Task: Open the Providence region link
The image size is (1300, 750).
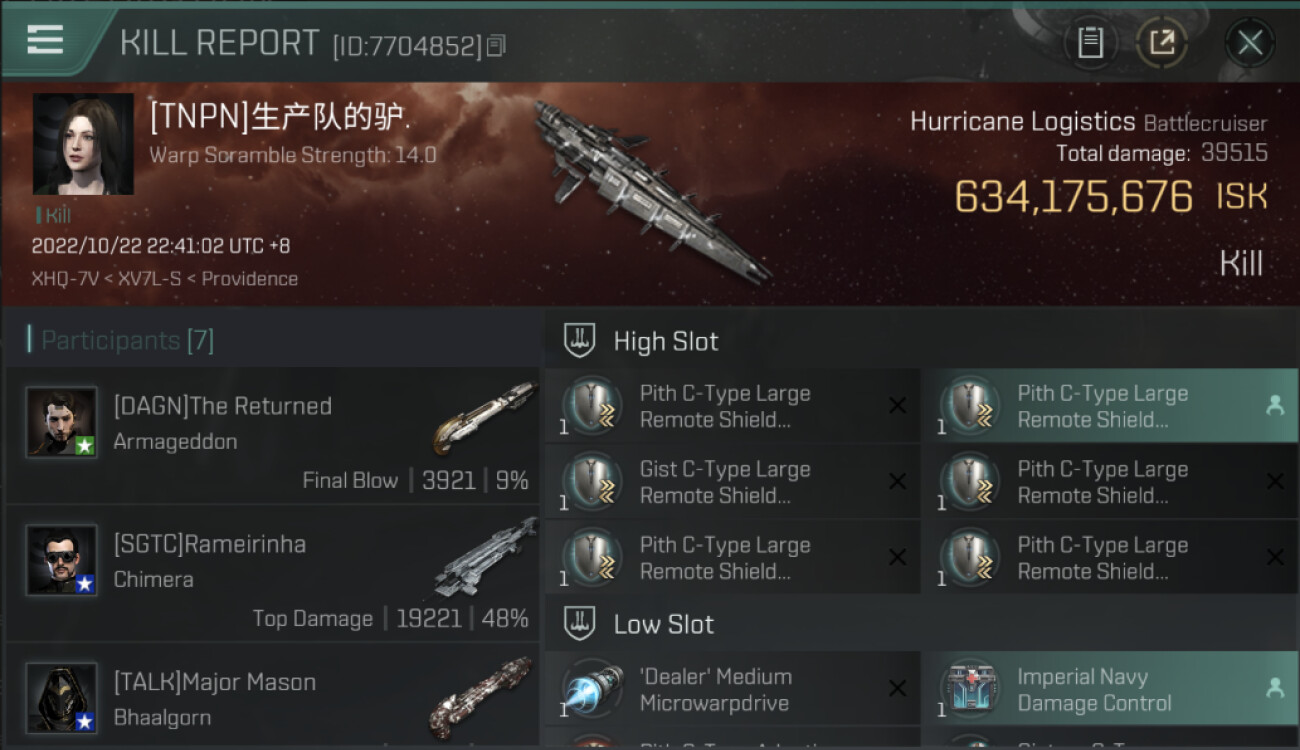Action: [x=250, y=279]
